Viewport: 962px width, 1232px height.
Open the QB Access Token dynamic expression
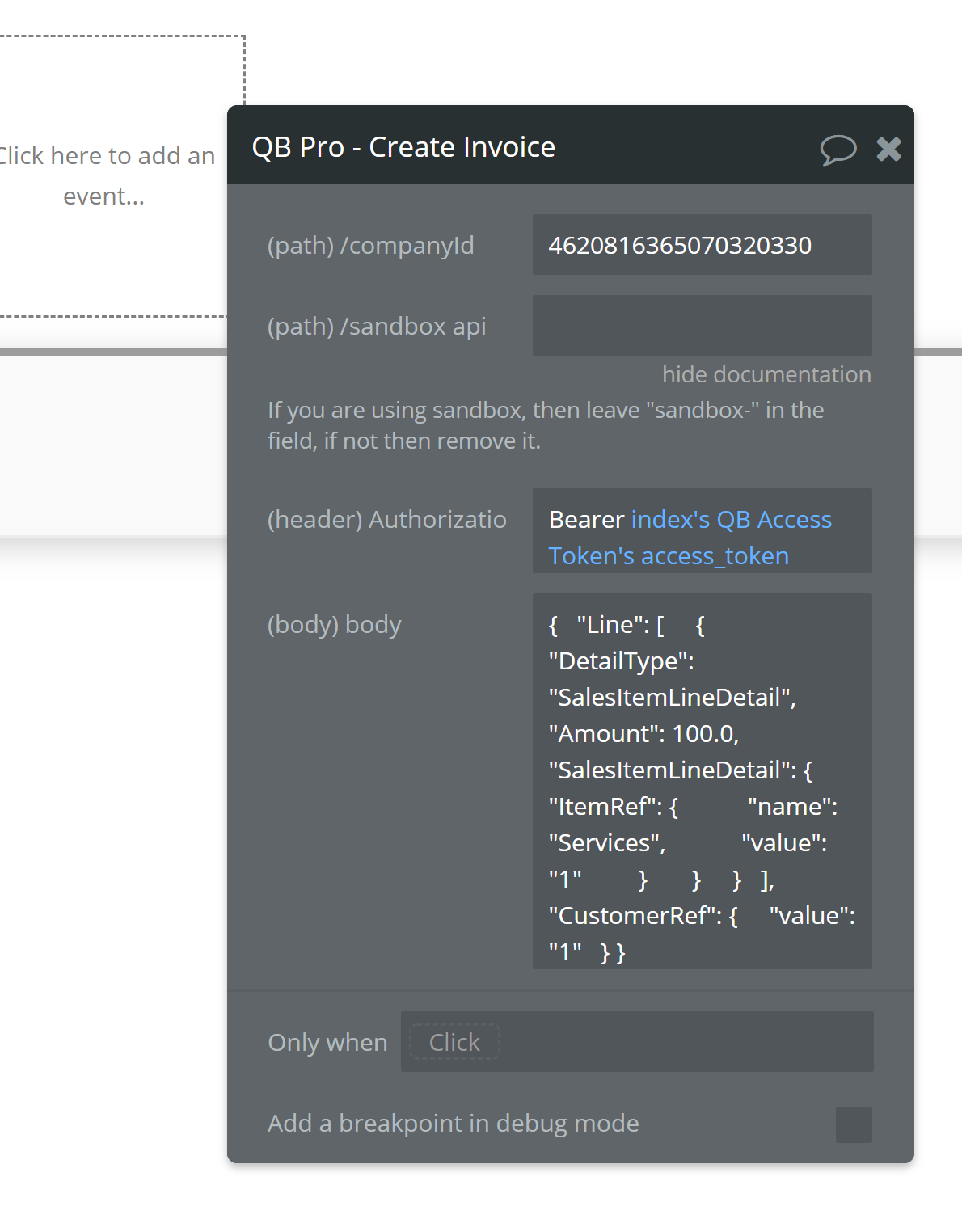(690, 538)
